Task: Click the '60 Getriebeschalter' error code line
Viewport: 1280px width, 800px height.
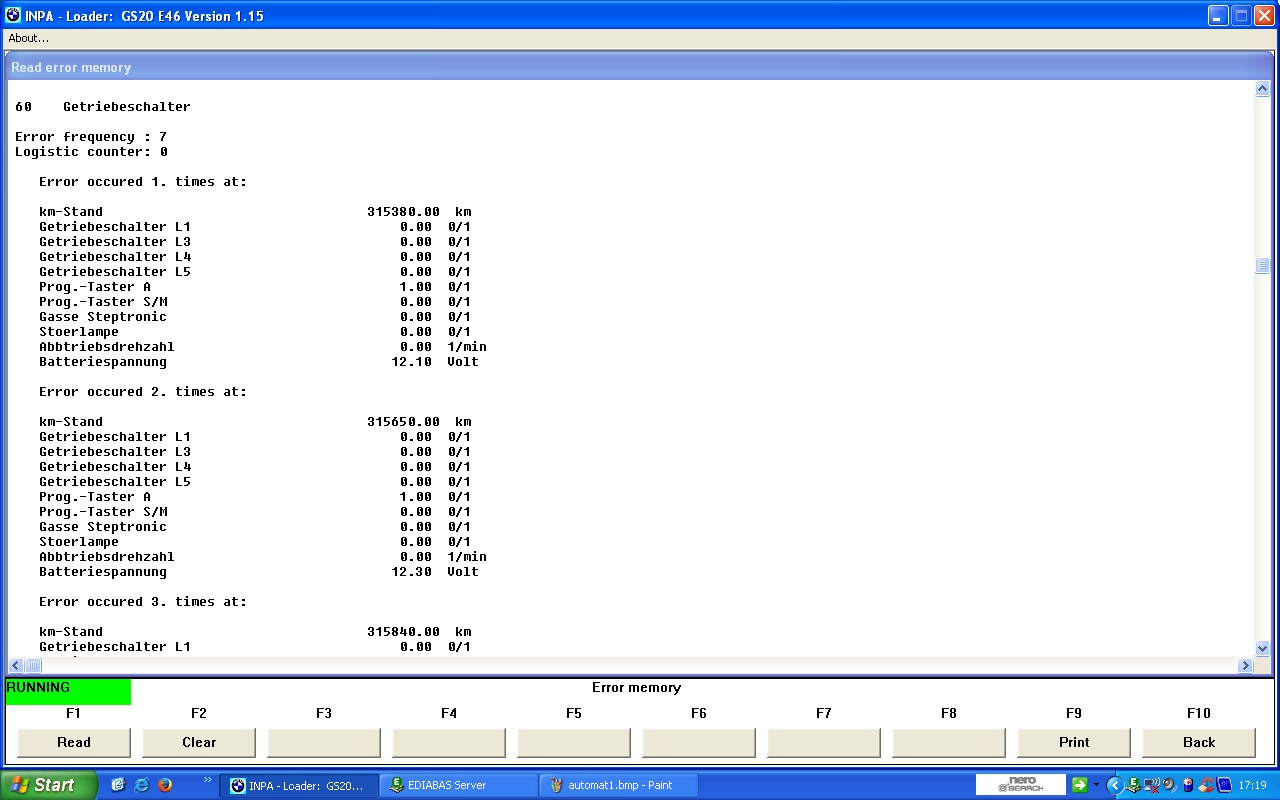Action: pos(102,107)
